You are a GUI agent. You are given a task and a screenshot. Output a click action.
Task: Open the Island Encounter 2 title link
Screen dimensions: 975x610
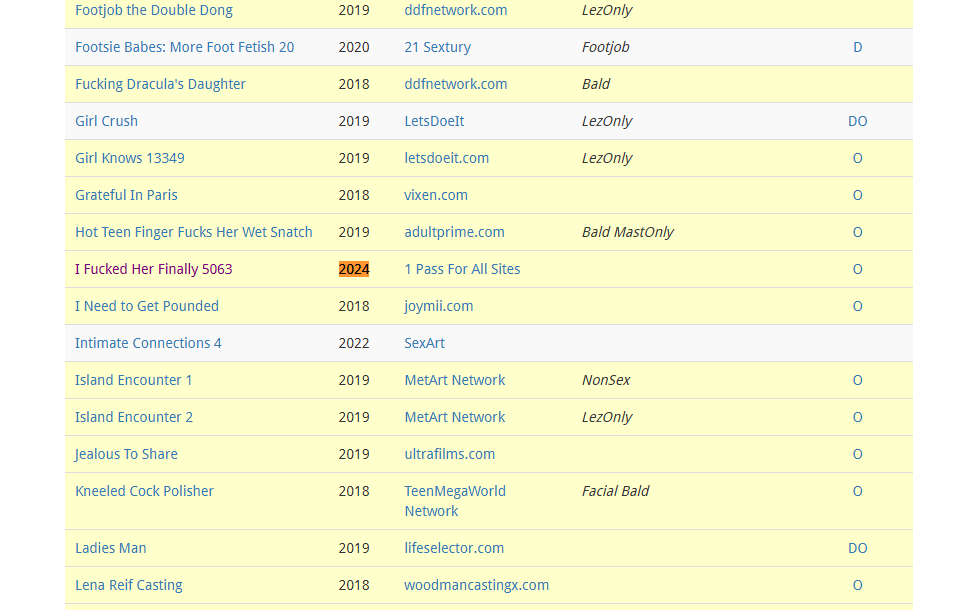(x=134, y=417)
